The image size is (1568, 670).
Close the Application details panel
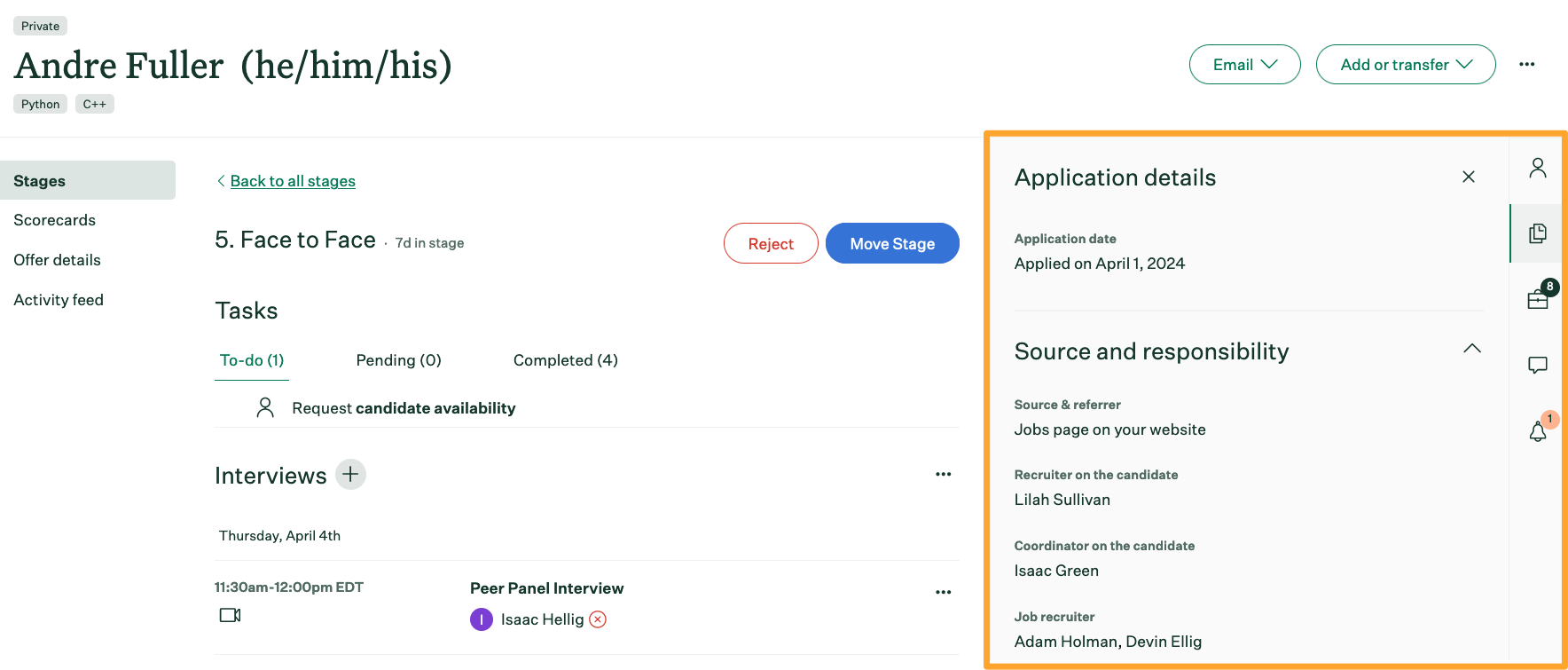[1468, 177]
